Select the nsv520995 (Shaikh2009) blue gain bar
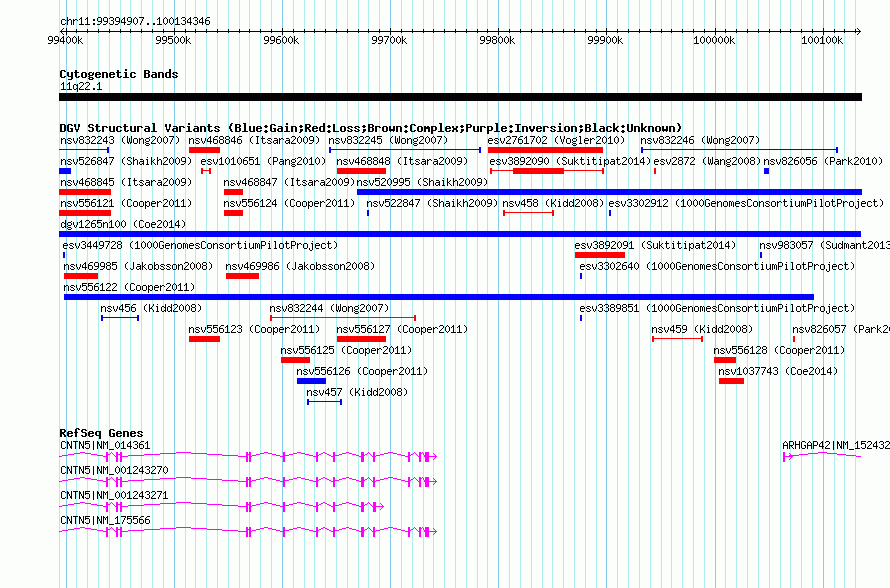Screen dimensions: 890x588 pyautogui.click(x=609, y=192)
